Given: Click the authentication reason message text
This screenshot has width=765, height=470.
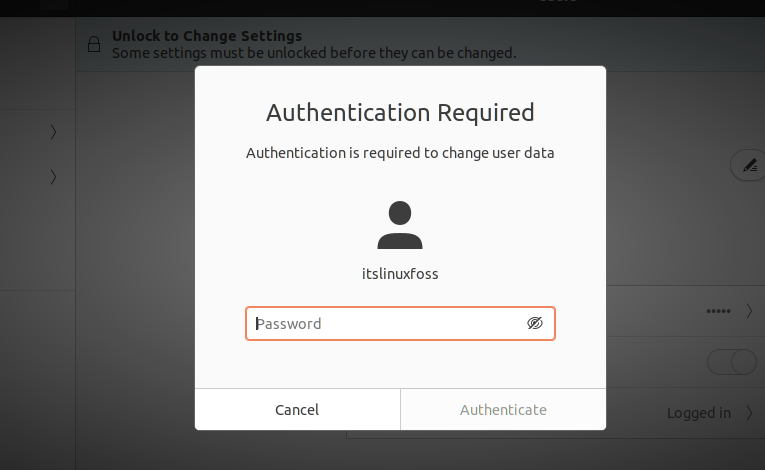Looking at the screenshot, I should click(400, 153).
